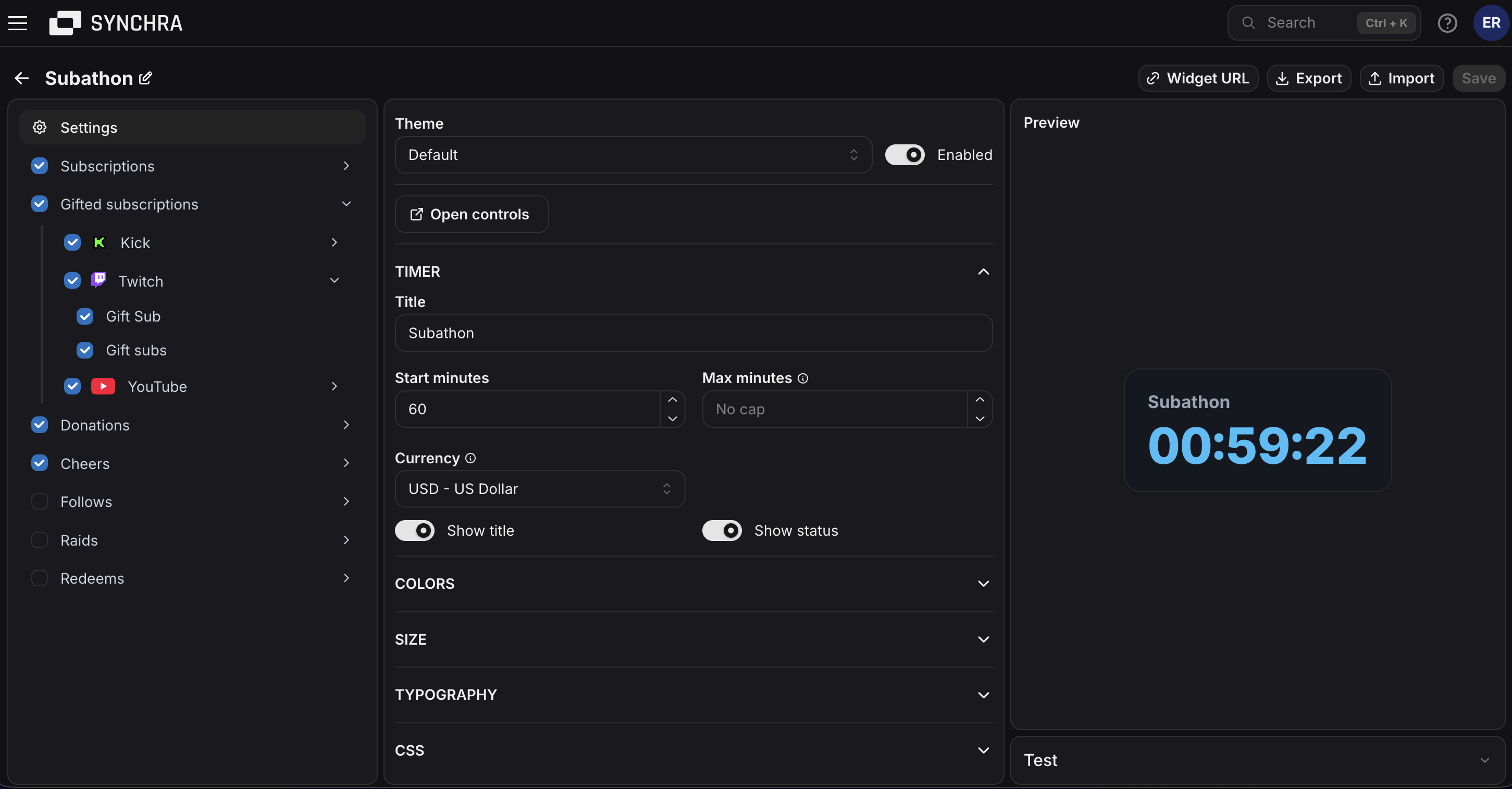Open the ER user avatar menu
This screenshot has height=789, width=1512.
1491,23
